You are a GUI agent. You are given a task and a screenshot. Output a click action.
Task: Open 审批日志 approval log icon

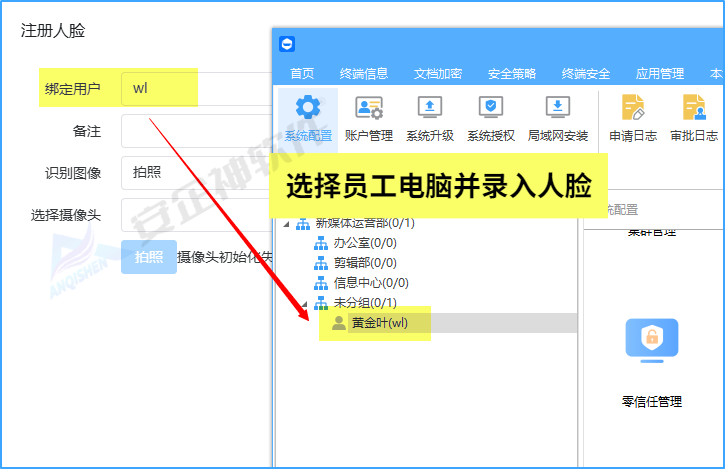(694, 107)
